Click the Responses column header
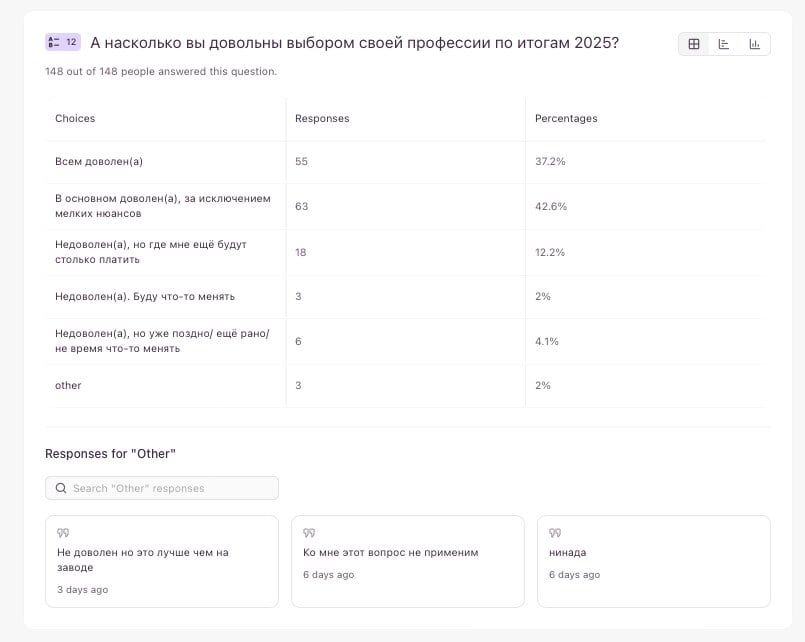 (322, 118)
